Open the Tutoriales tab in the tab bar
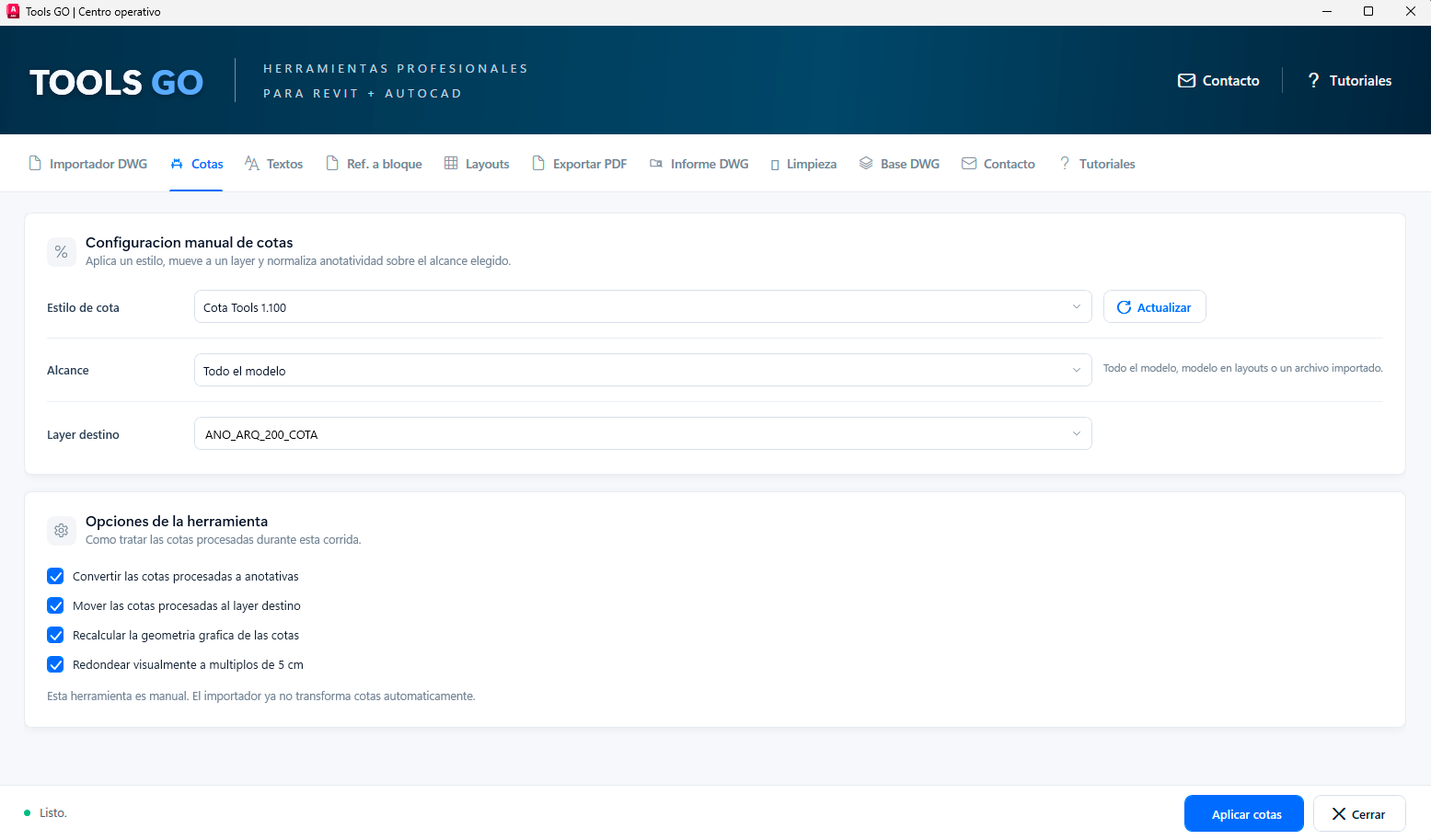Screen dimensions: 1431x840 tap(1097, 164)
